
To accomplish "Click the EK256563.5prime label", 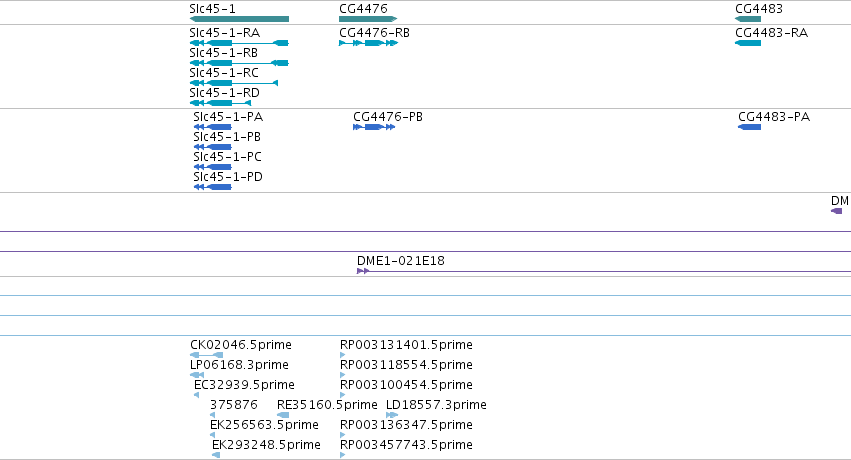I will coord(264,425).
